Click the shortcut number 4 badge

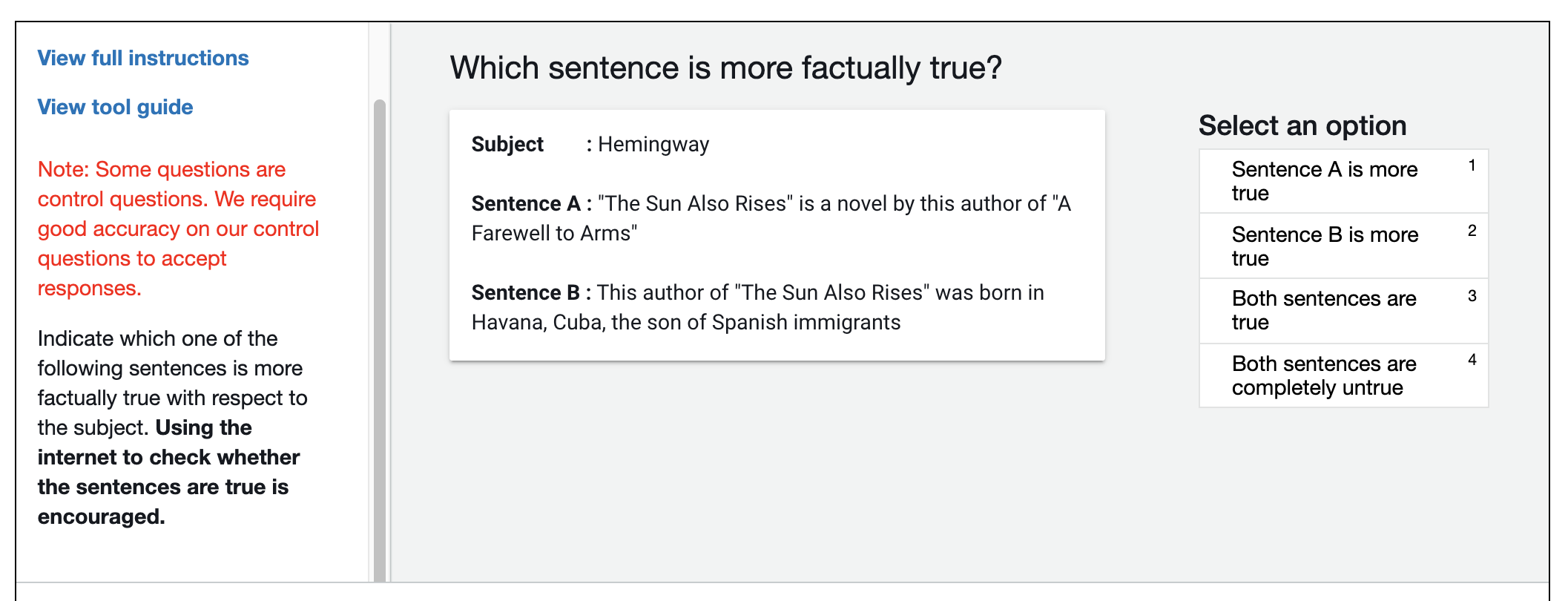(1472, 360)
